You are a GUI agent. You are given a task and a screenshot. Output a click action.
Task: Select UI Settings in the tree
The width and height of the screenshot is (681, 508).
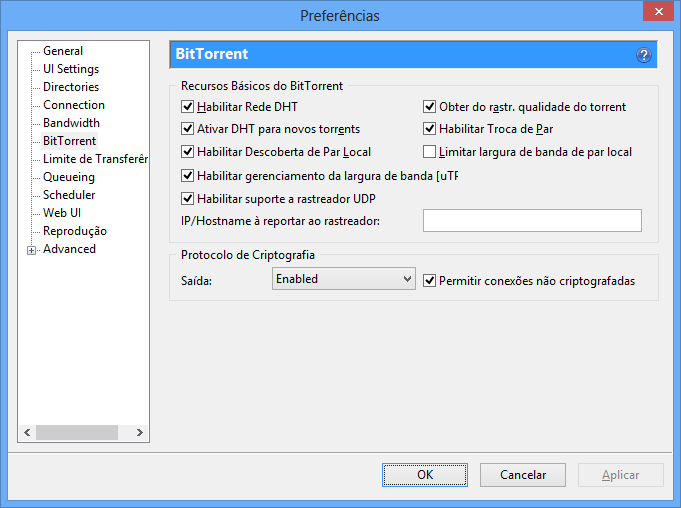click(71, 69)
